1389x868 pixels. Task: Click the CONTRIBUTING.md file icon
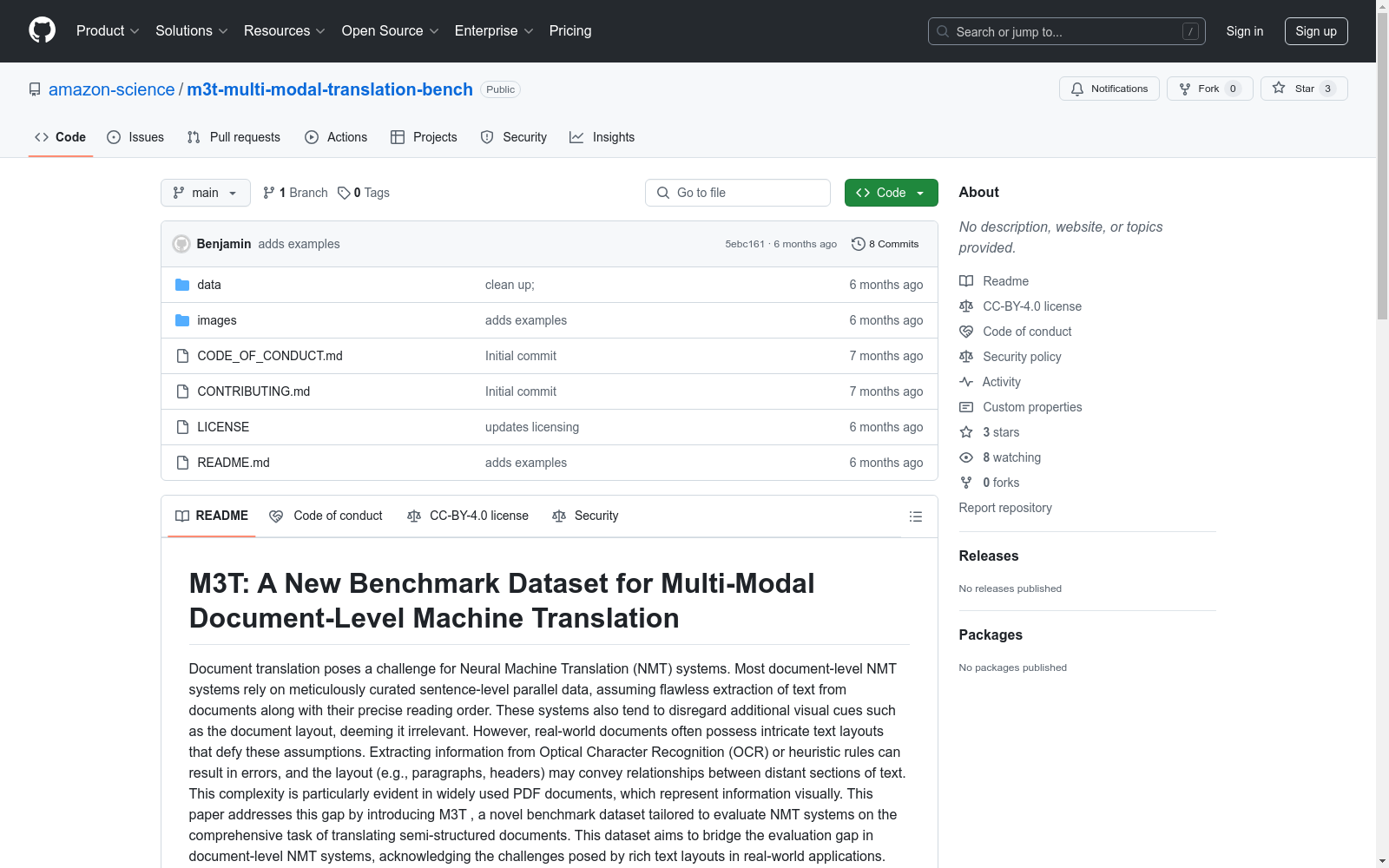click(182, 391)
